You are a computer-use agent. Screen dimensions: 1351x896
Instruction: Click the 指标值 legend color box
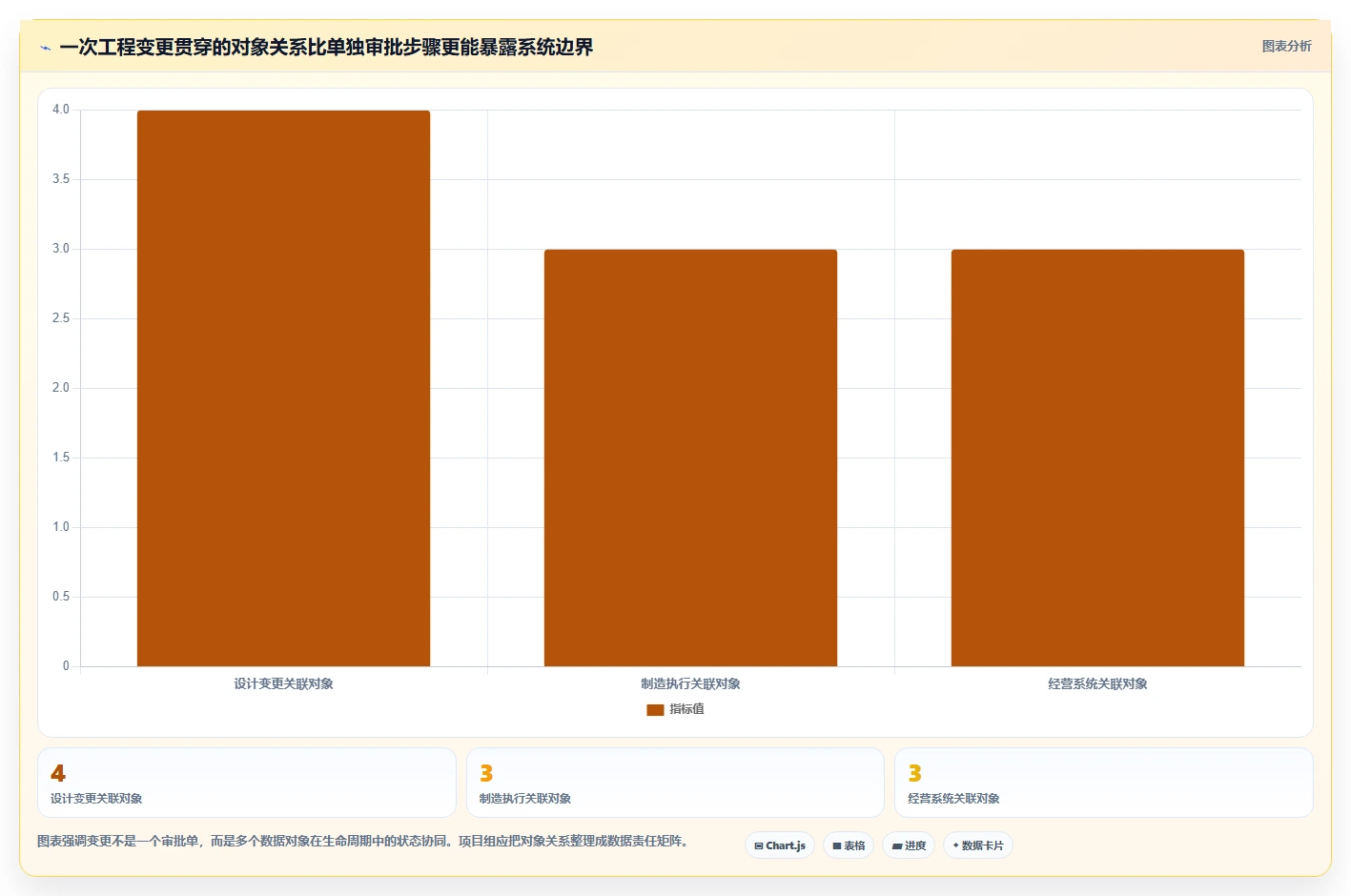[x=655, y=710]
